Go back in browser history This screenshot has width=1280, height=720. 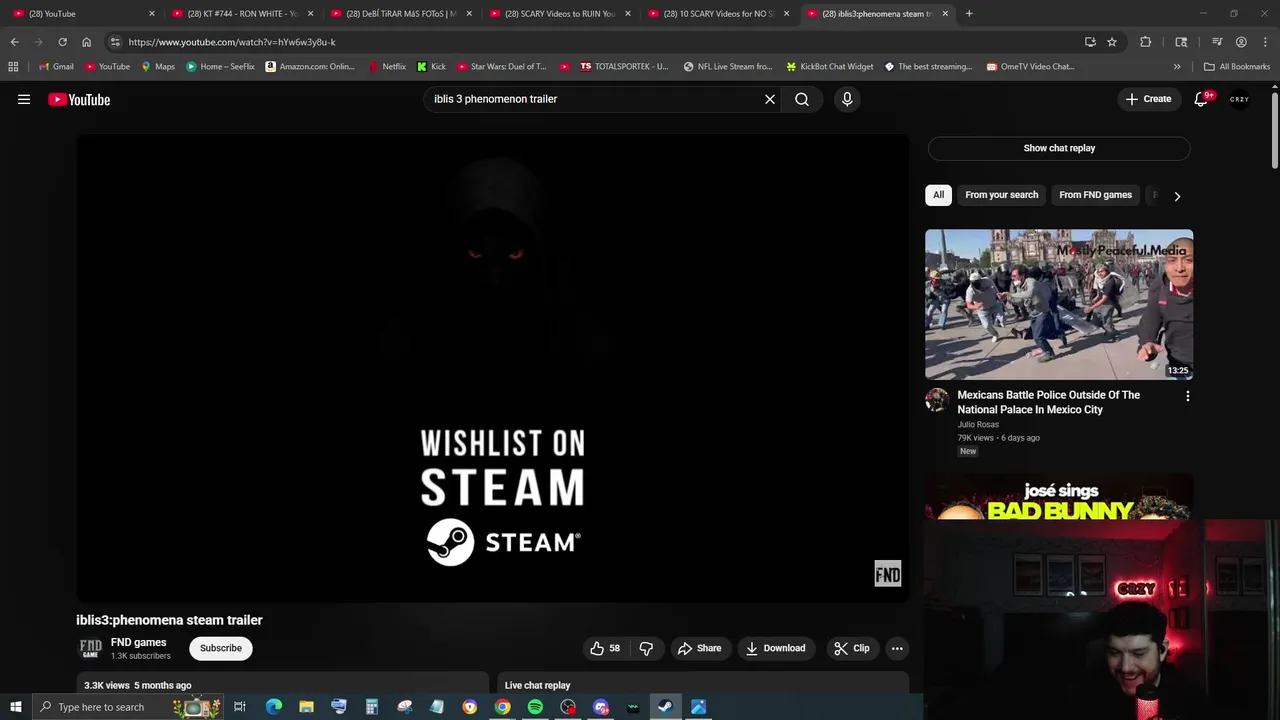[x=14, y=42]
